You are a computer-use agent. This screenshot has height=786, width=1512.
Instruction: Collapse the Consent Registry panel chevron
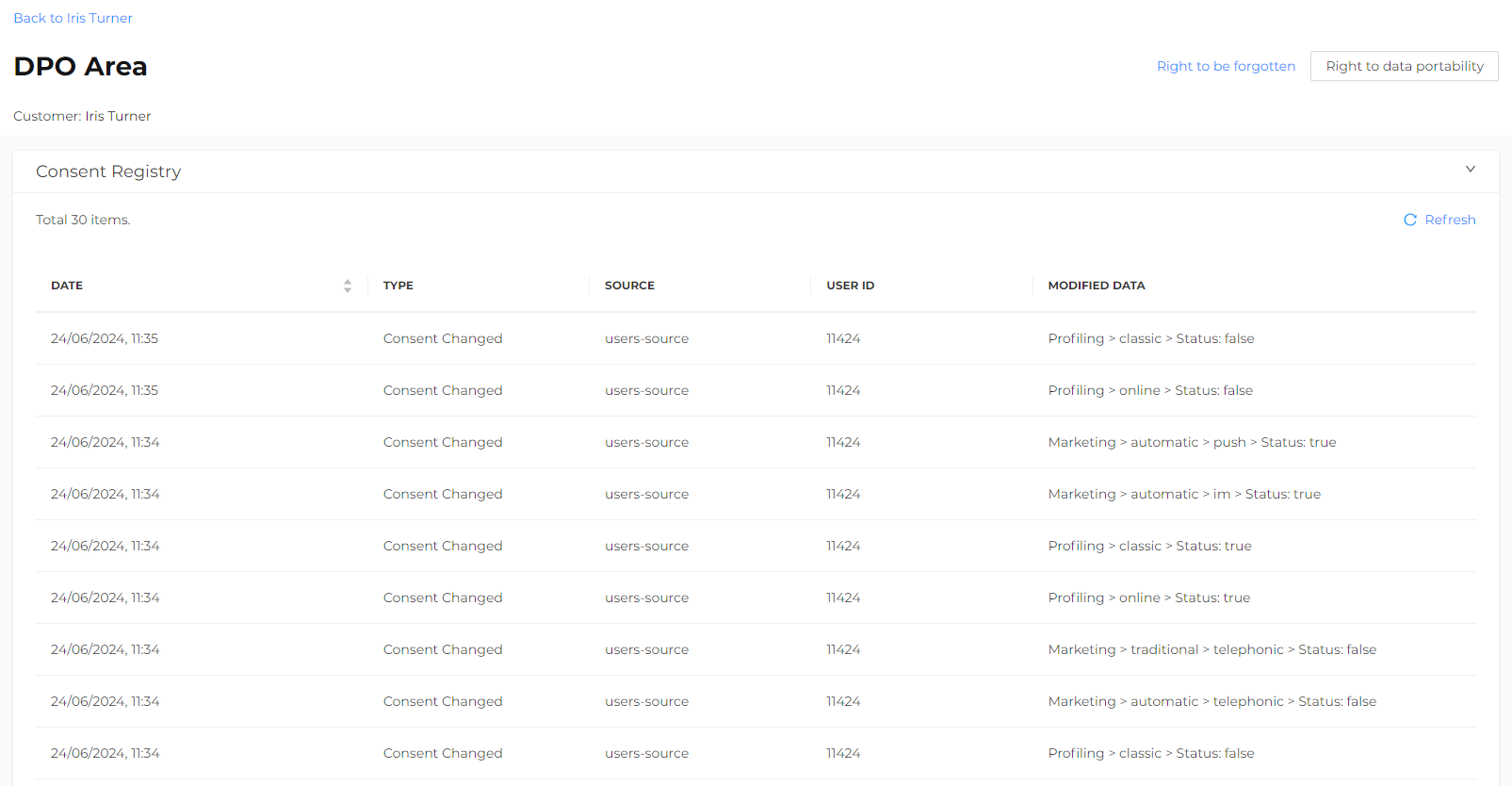point(1470,170)
